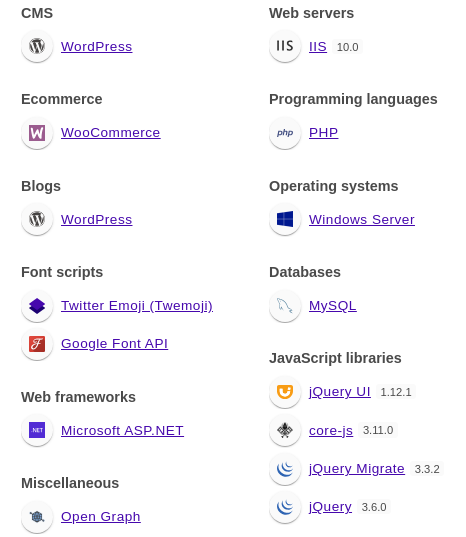Image resolution: width=466 pixels, height=537 pixels.
Task: Click the IIS web server icon
Action: click(285, 46)
